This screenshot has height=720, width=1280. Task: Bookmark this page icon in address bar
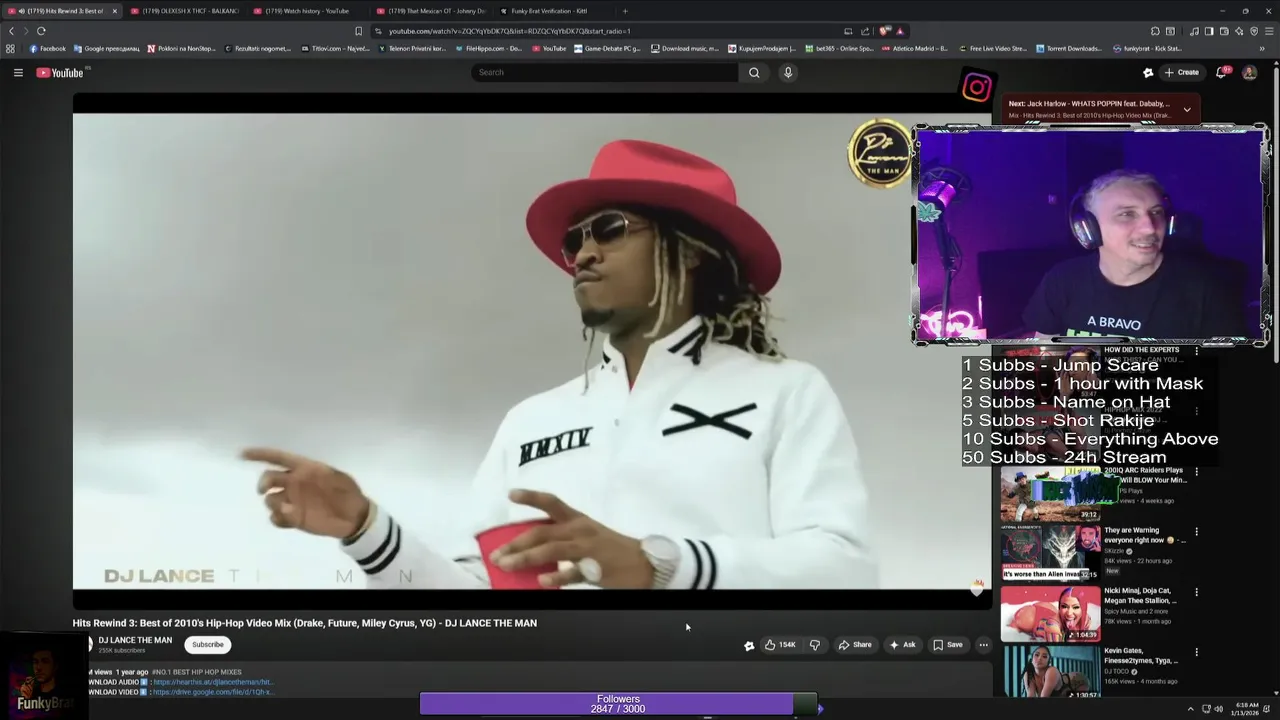pyautogui.click(x=358, y=31)
